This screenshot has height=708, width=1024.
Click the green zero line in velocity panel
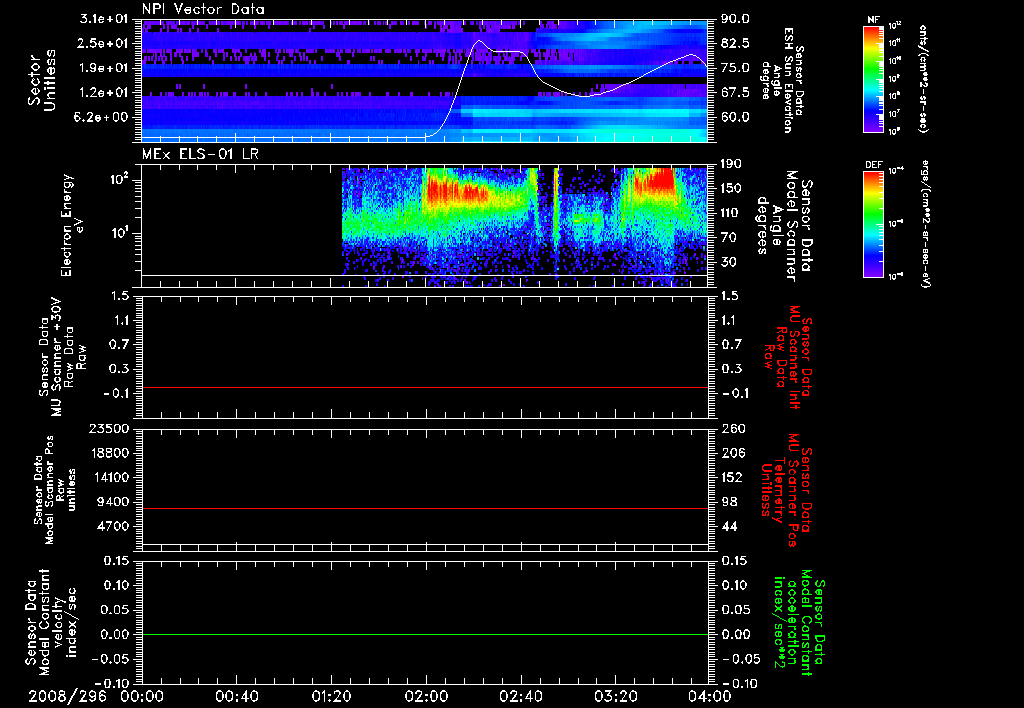(425, 634)
